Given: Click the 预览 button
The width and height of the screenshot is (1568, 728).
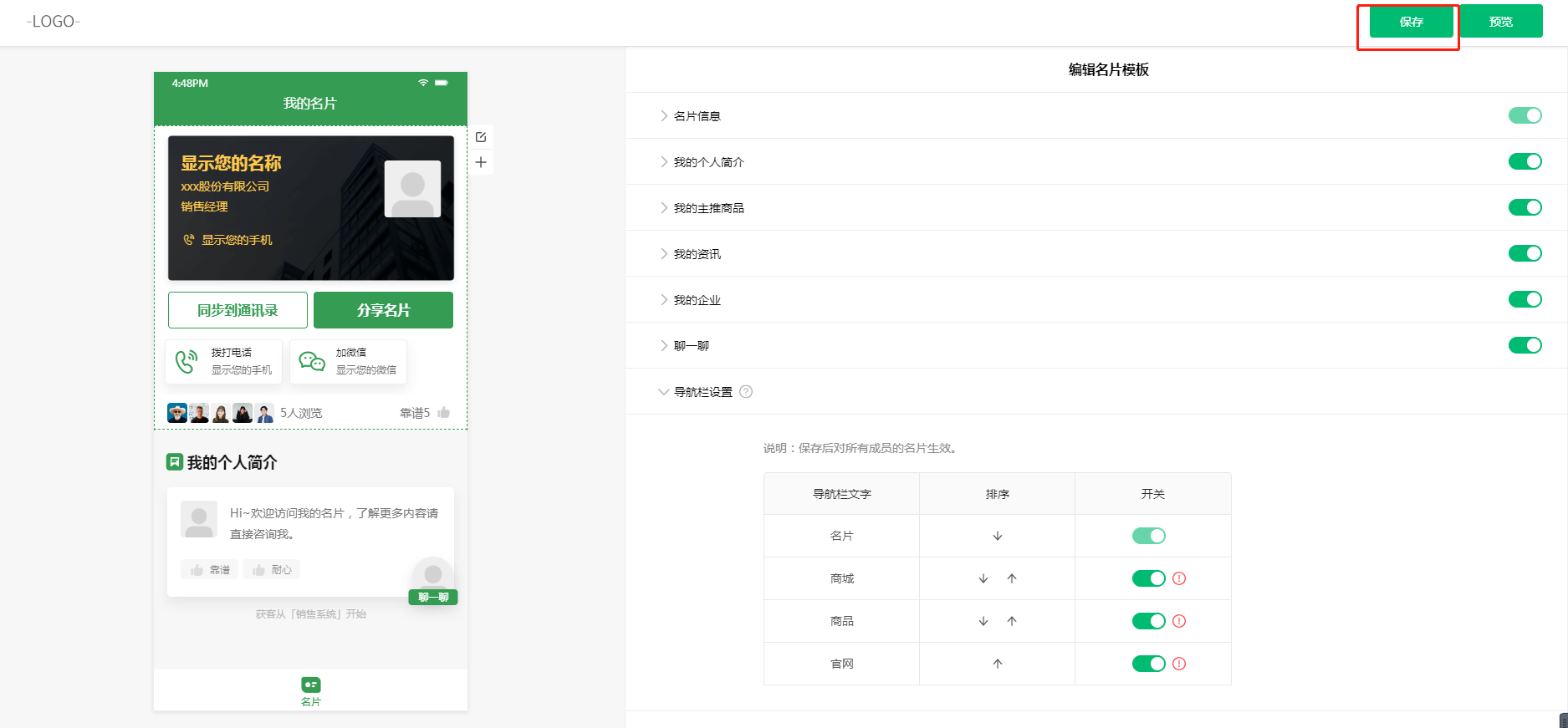Looking at the screenshot, I should [1501, 22].
